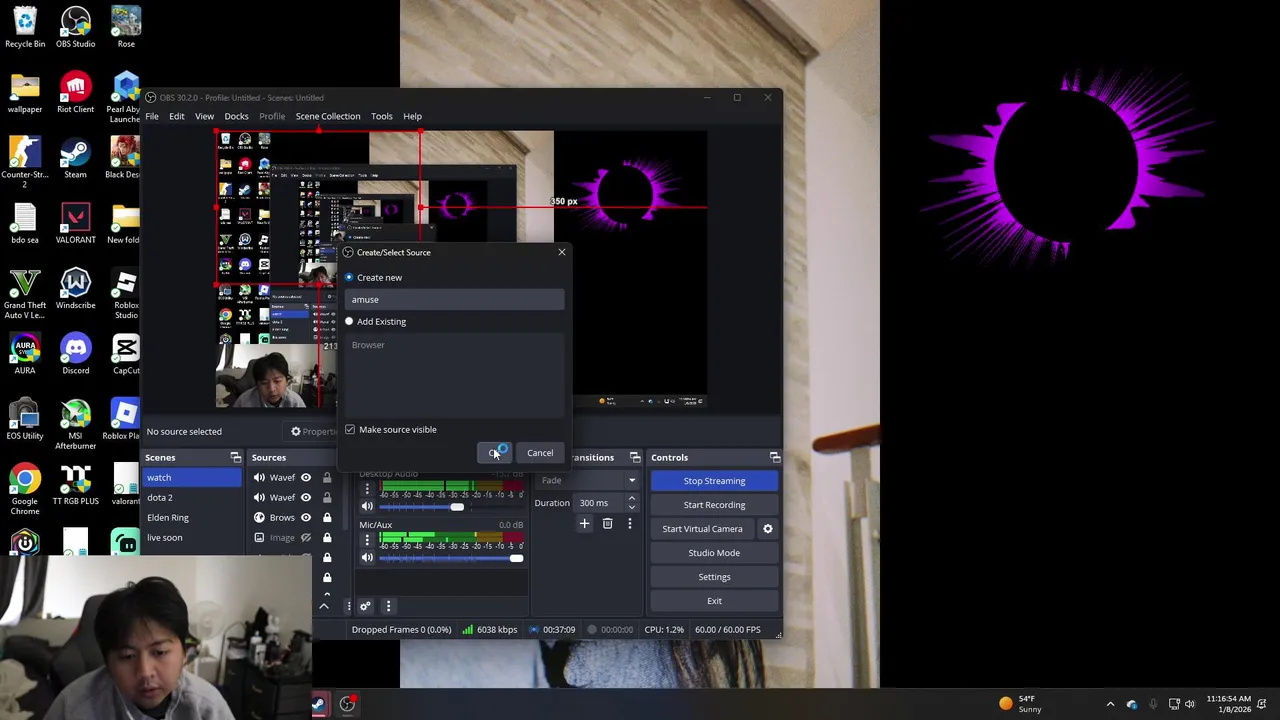Screen dimensions: 1280x720
Task: Open the Fade transition dropdown
Action: [x=588, y=480]
